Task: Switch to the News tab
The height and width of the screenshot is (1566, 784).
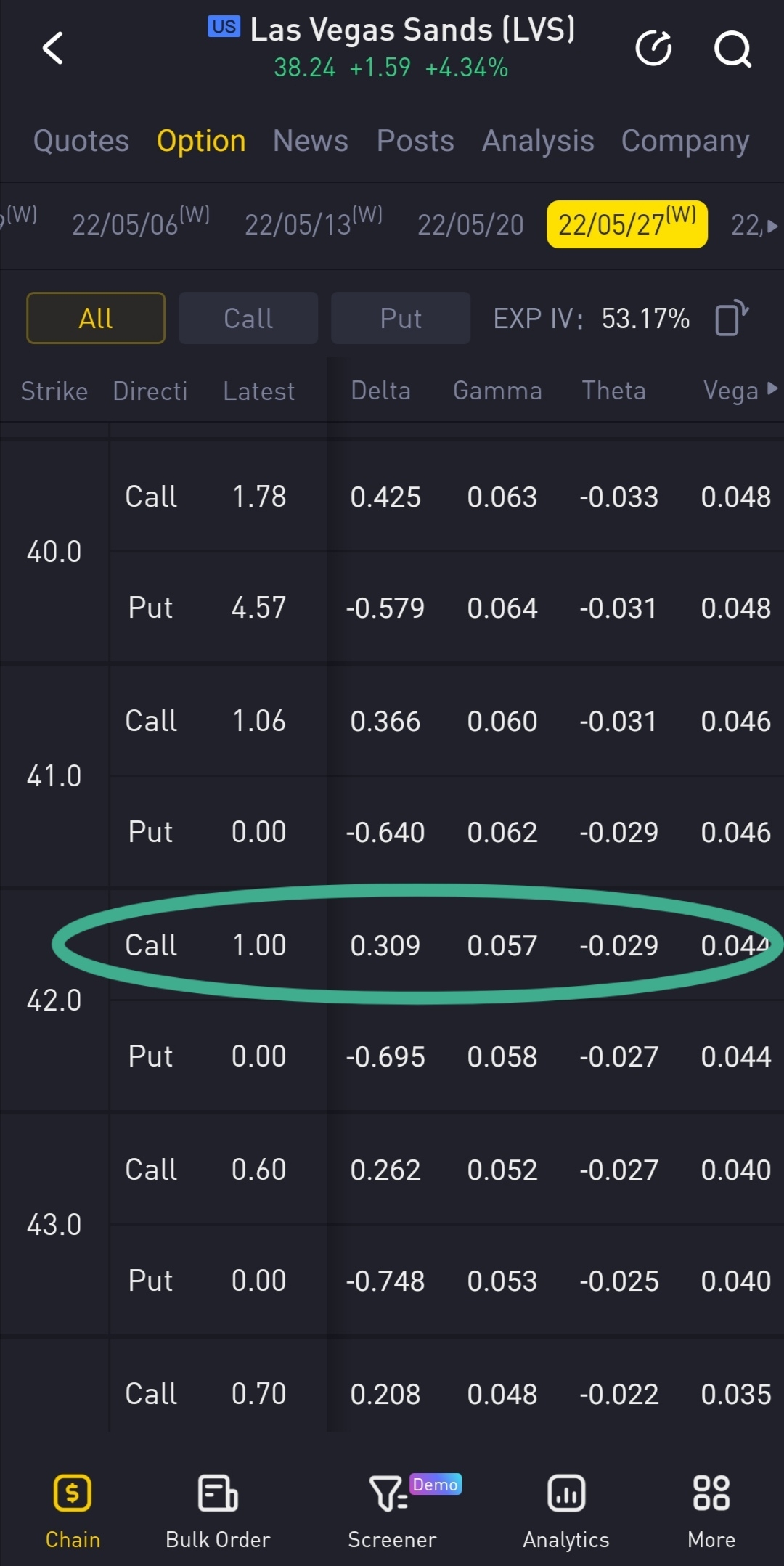Action: [311, 141]
